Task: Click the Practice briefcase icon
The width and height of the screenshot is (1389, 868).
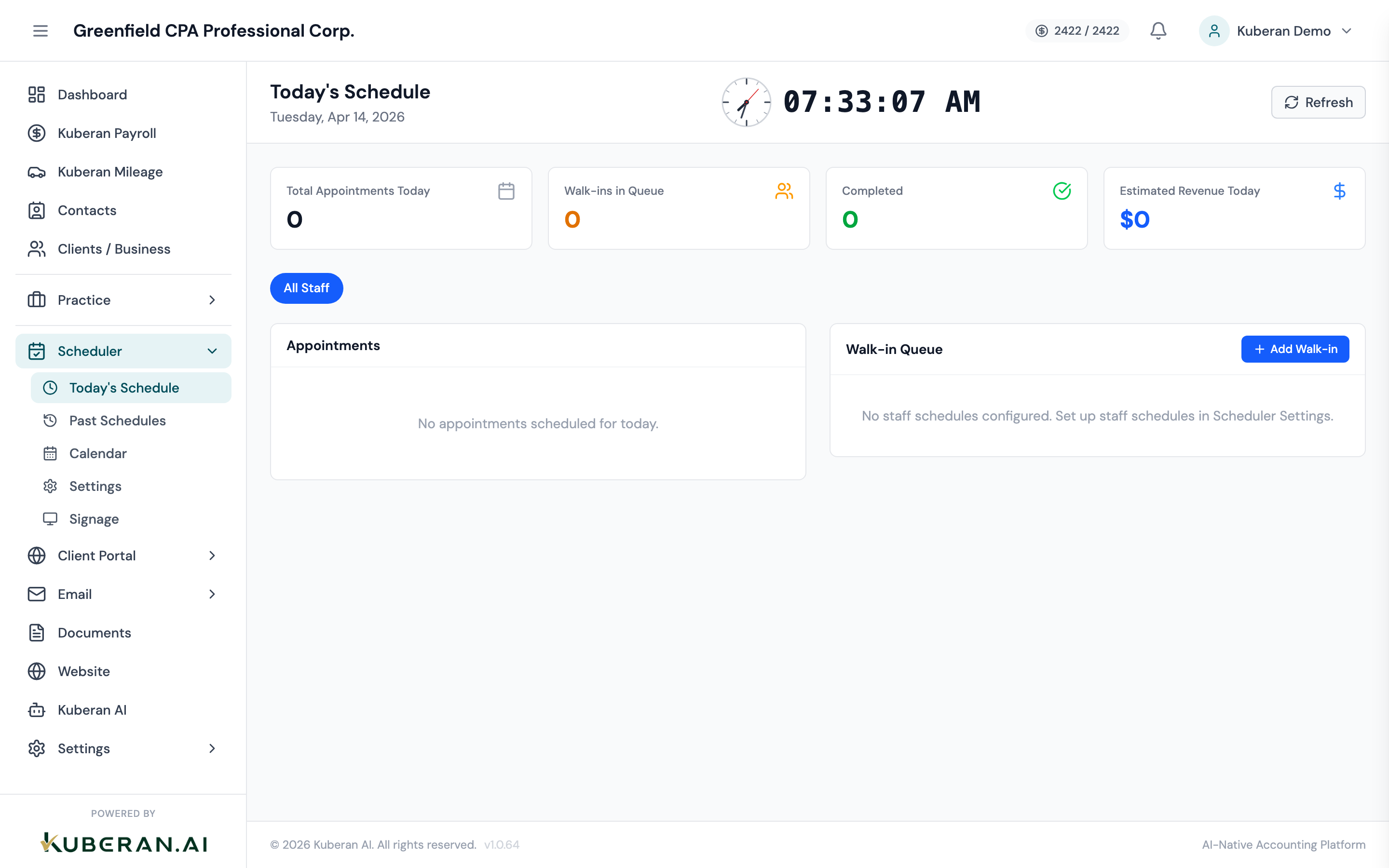Action: click(x=37, y=299)
